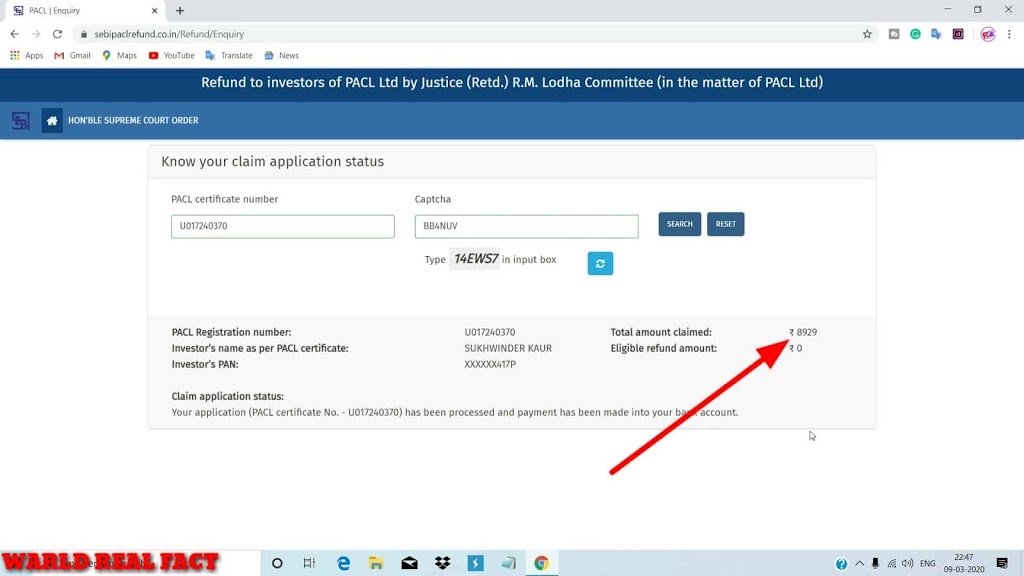
Task: Click the SEBI logo icon
Action: point(21,121)
